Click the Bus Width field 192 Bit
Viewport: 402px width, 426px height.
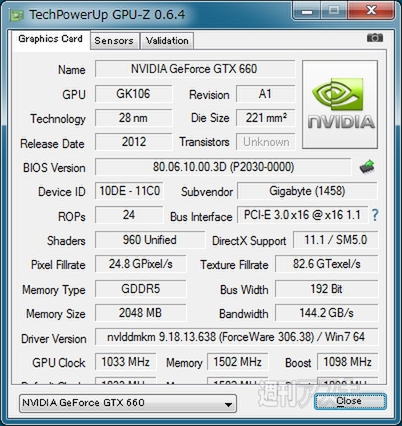(x=327, y=289)
